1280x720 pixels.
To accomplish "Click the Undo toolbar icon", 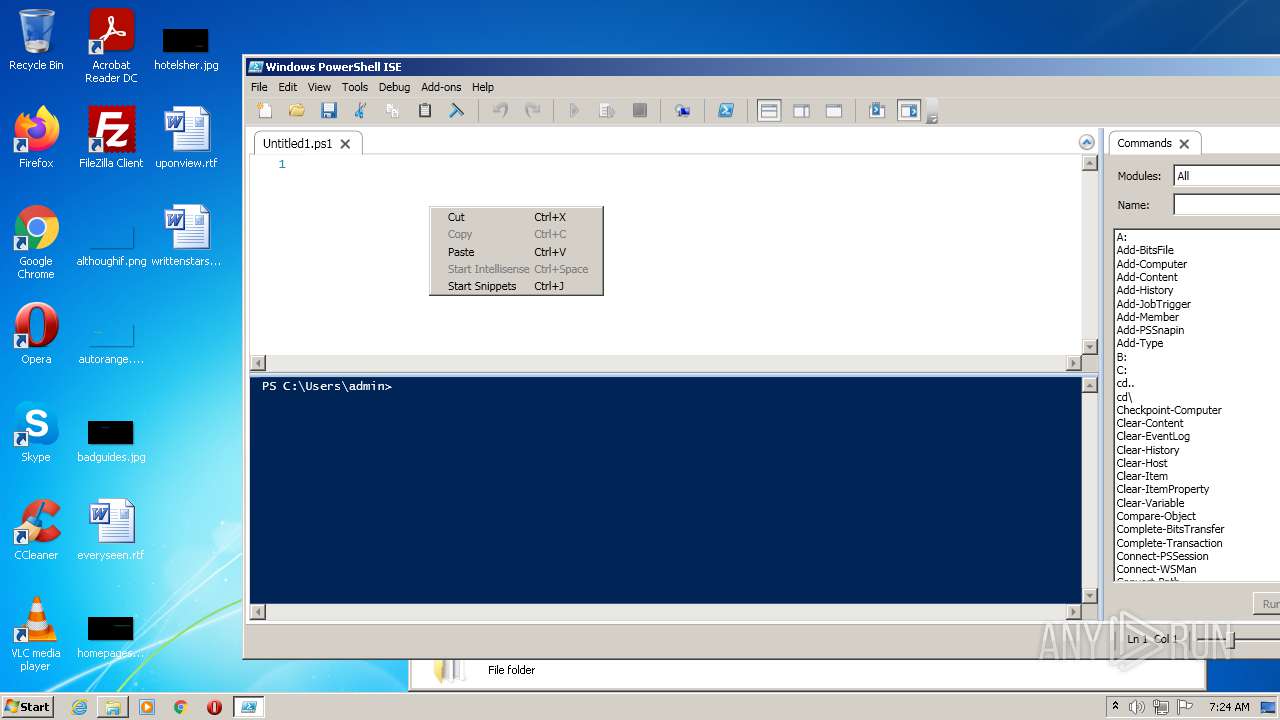I will point(500,111).
